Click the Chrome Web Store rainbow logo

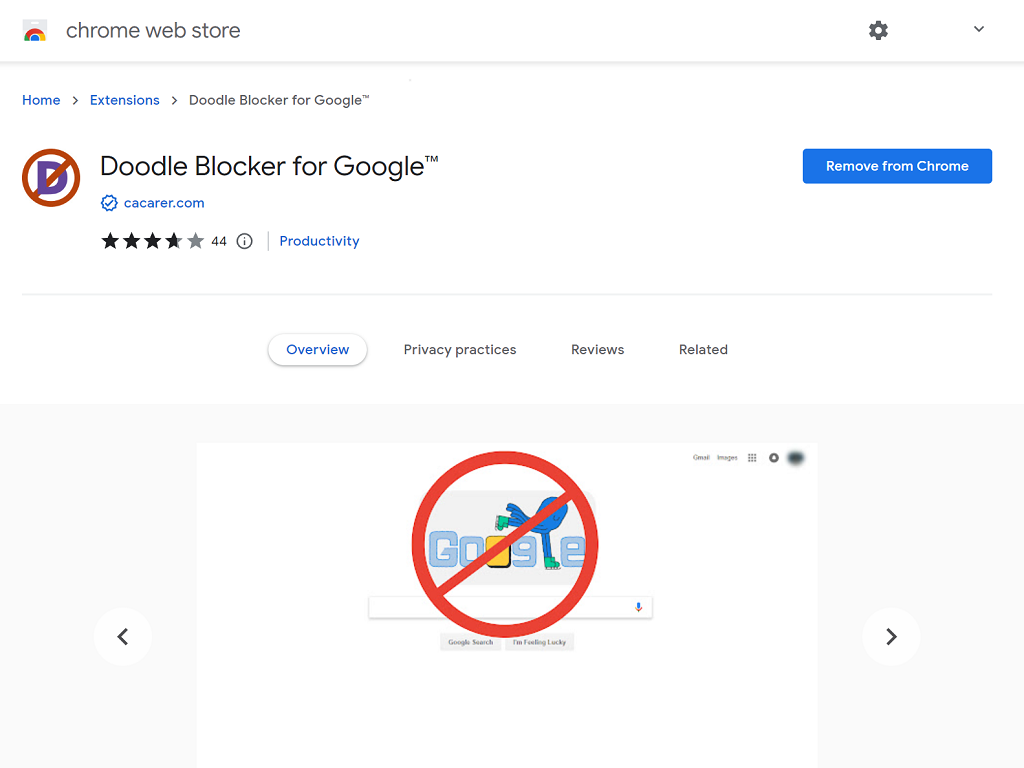point(35,31)
